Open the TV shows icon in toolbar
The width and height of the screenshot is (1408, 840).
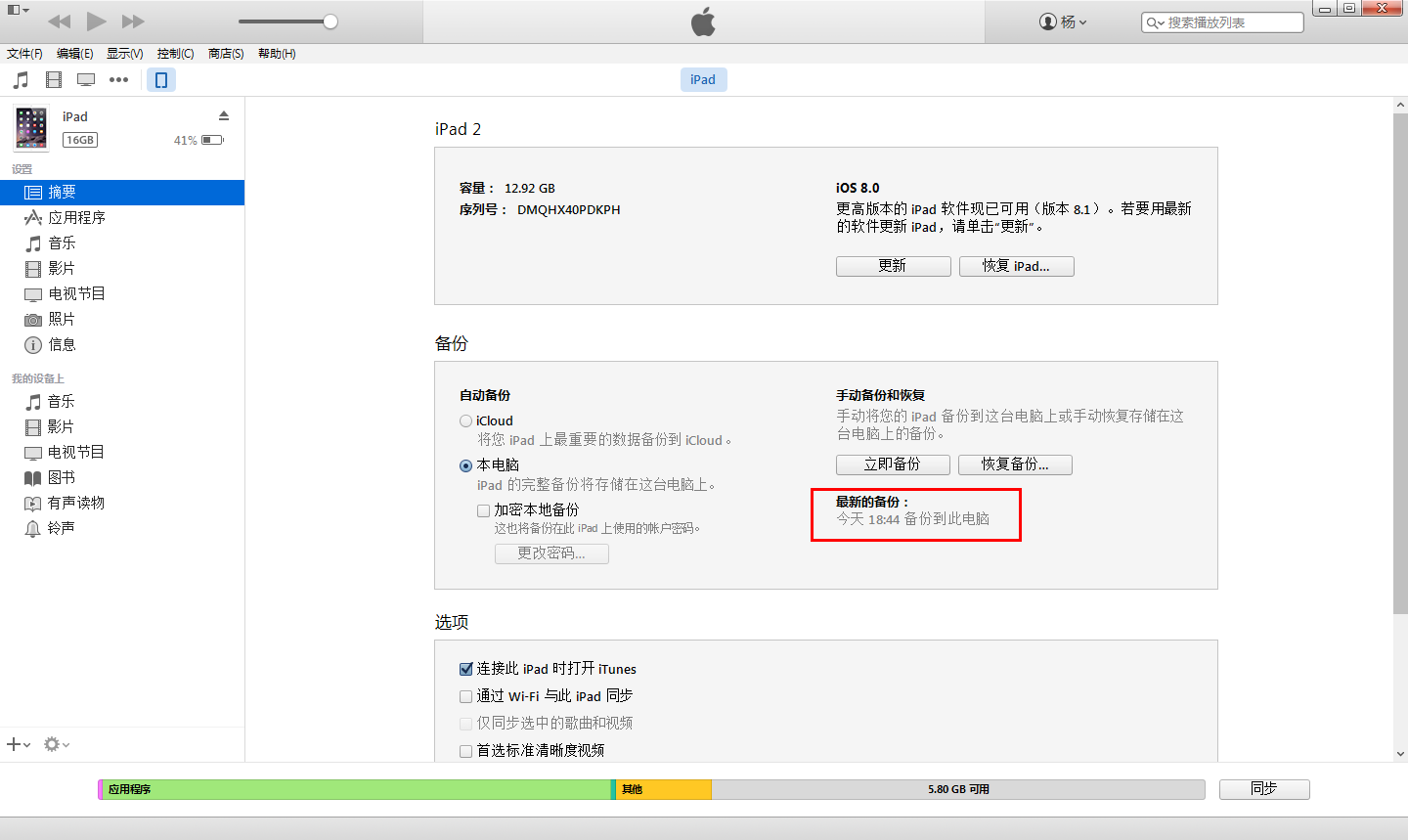(86, 80)
